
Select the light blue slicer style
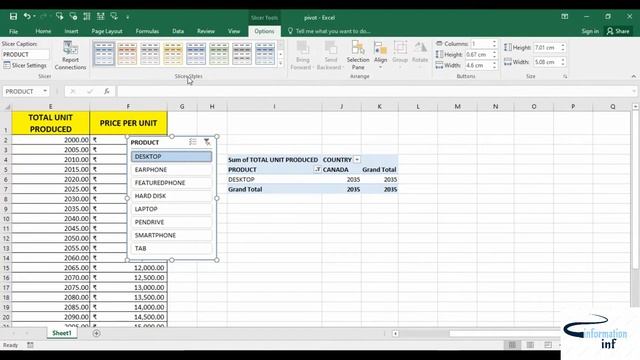coord(104,54)
